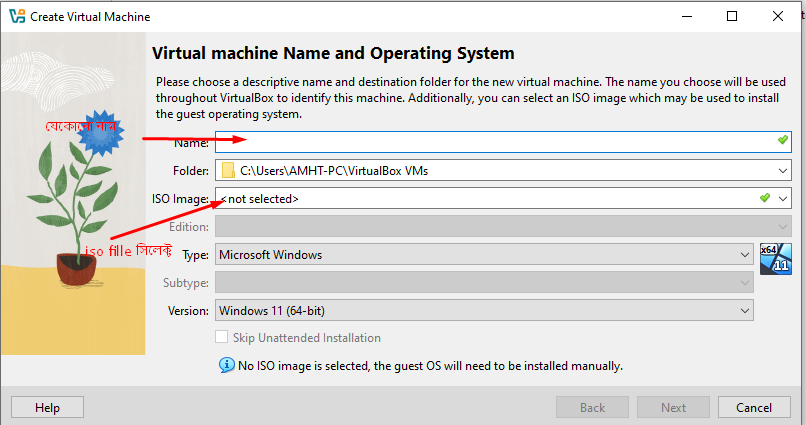The image size is (806, 425).
Task: Open the ISO Image dropdown list
Action: 783,199
